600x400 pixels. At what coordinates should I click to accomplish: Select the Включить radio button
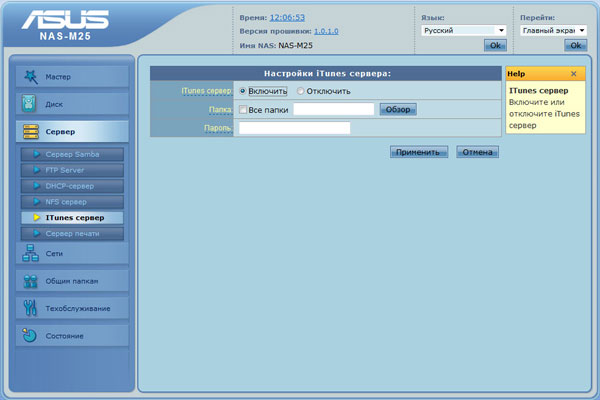243,91
